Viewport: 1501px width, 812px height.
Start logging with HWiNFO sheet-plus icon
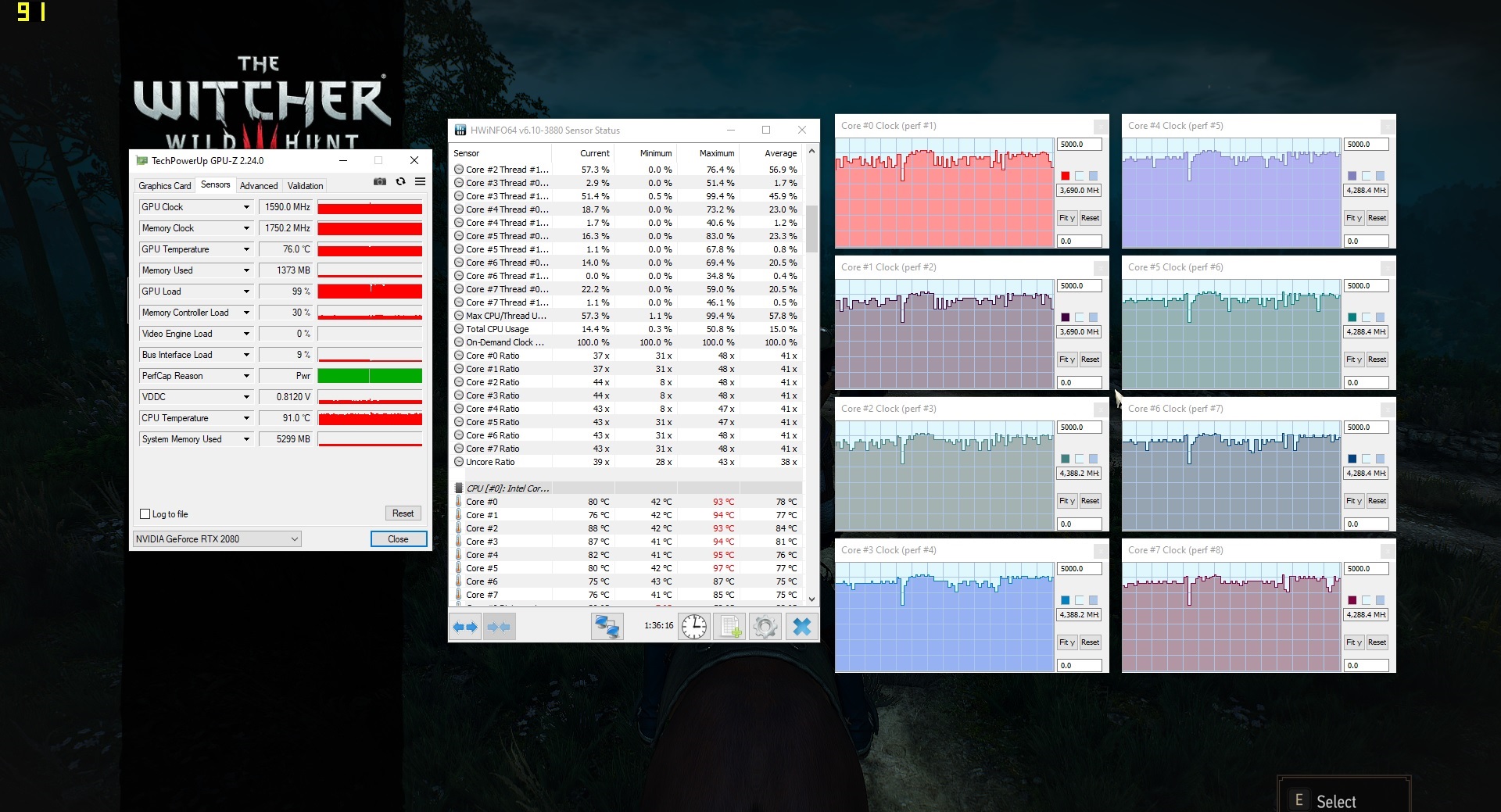730,627
